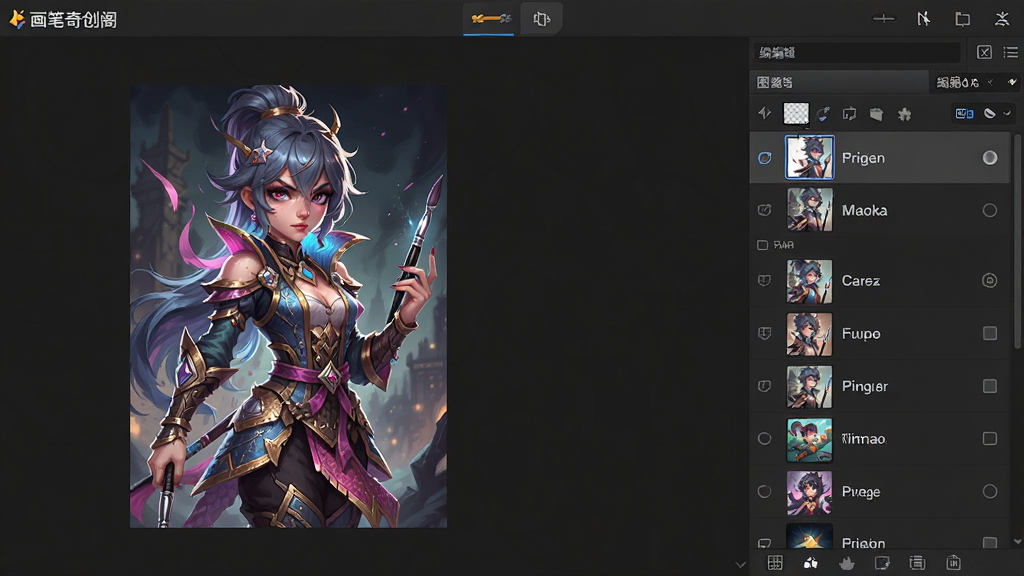Click the Maoka layer name
1024x576 pixels.
865,210
